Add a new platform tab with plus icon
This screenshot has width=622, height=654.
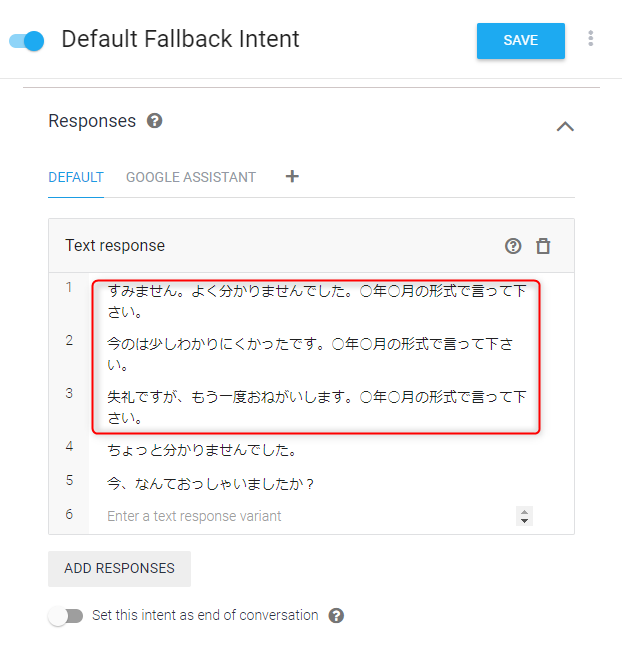point(292,176)
